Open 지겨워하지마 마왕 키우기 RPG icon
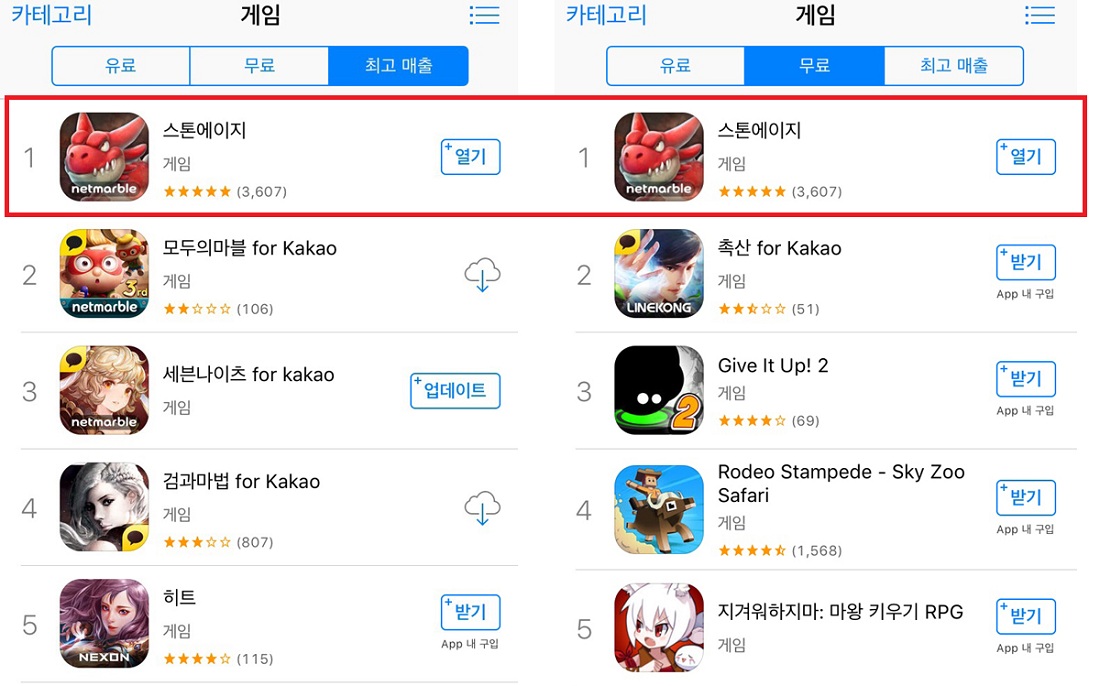The height and width of the screenshot is (686, 1100). [659, 628]
